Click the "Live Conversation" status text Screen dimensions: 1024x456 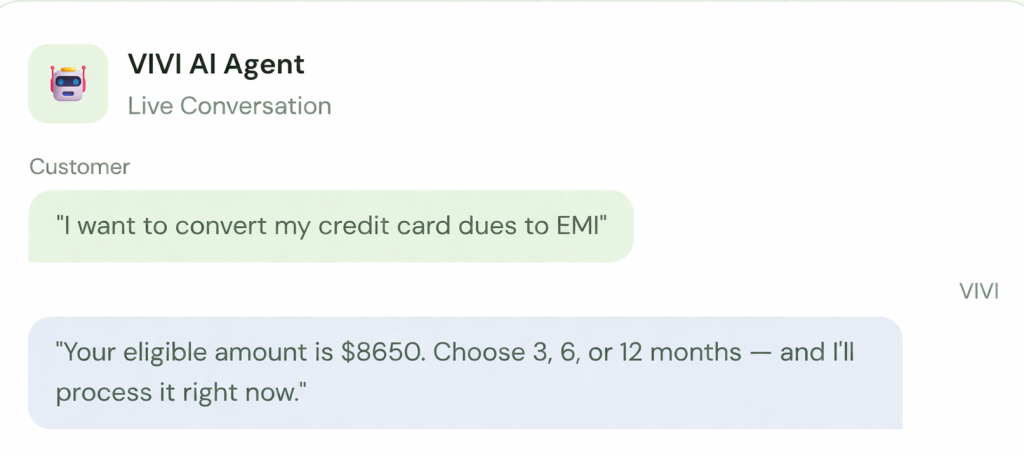229,105
